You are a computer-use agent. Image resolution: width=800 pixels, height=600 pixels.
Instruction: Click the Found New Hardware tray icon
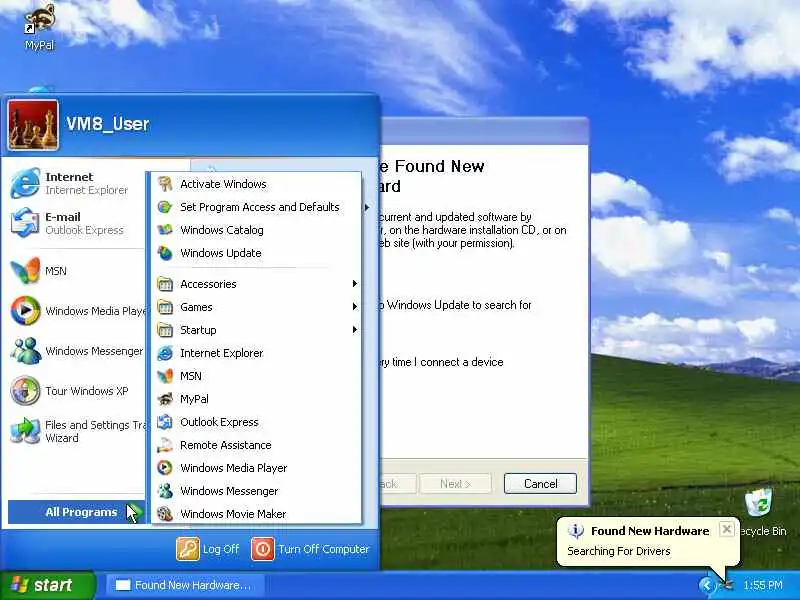(x=726, y=585)
